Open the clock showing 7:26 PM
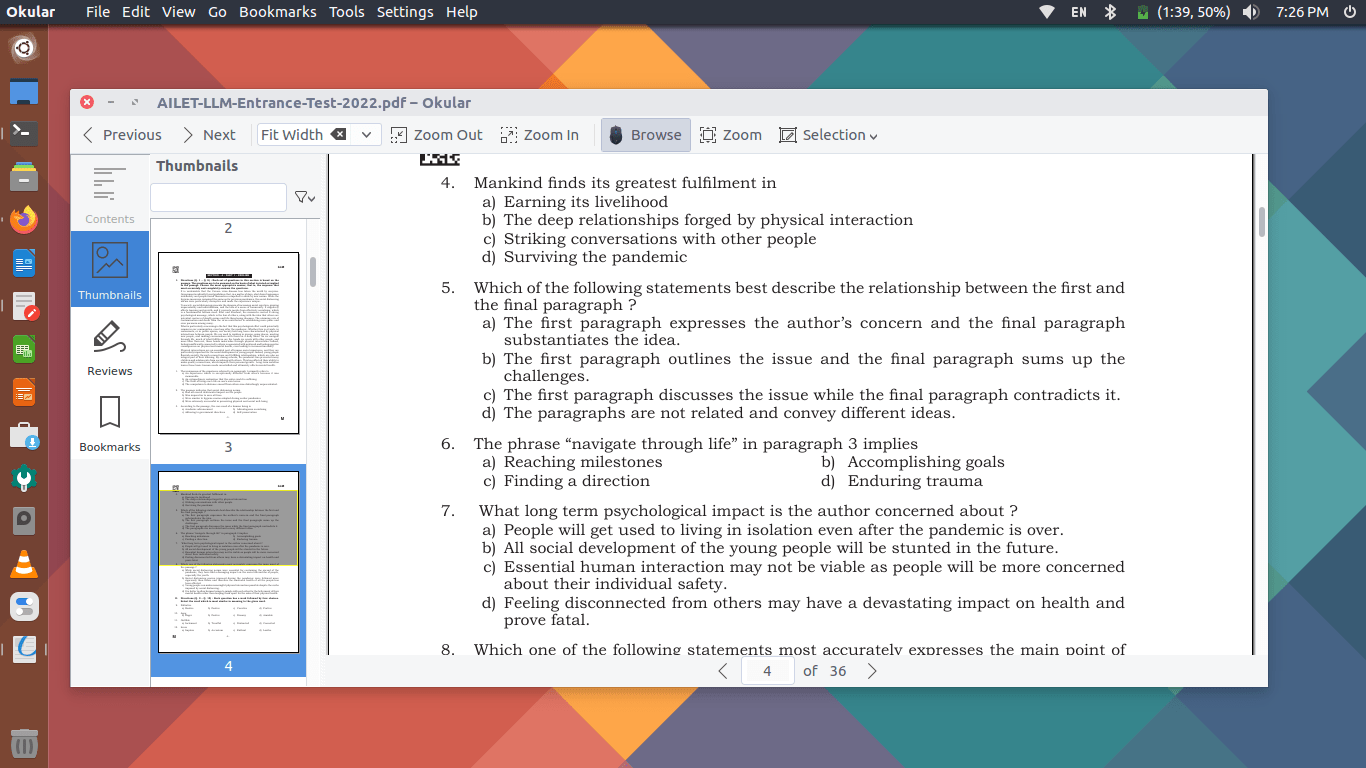This screenshot has height=768, width=1366. pos(1302,12)
